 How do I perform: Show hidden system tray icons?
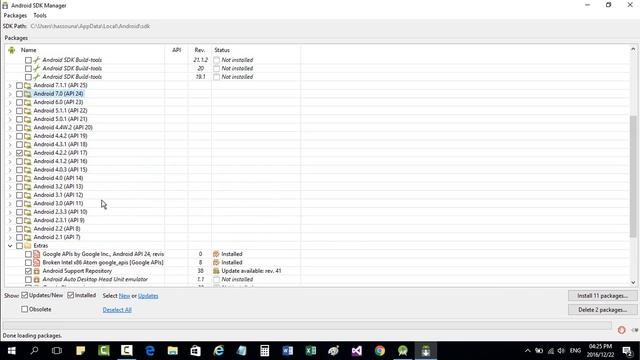(x=527, y=351)
